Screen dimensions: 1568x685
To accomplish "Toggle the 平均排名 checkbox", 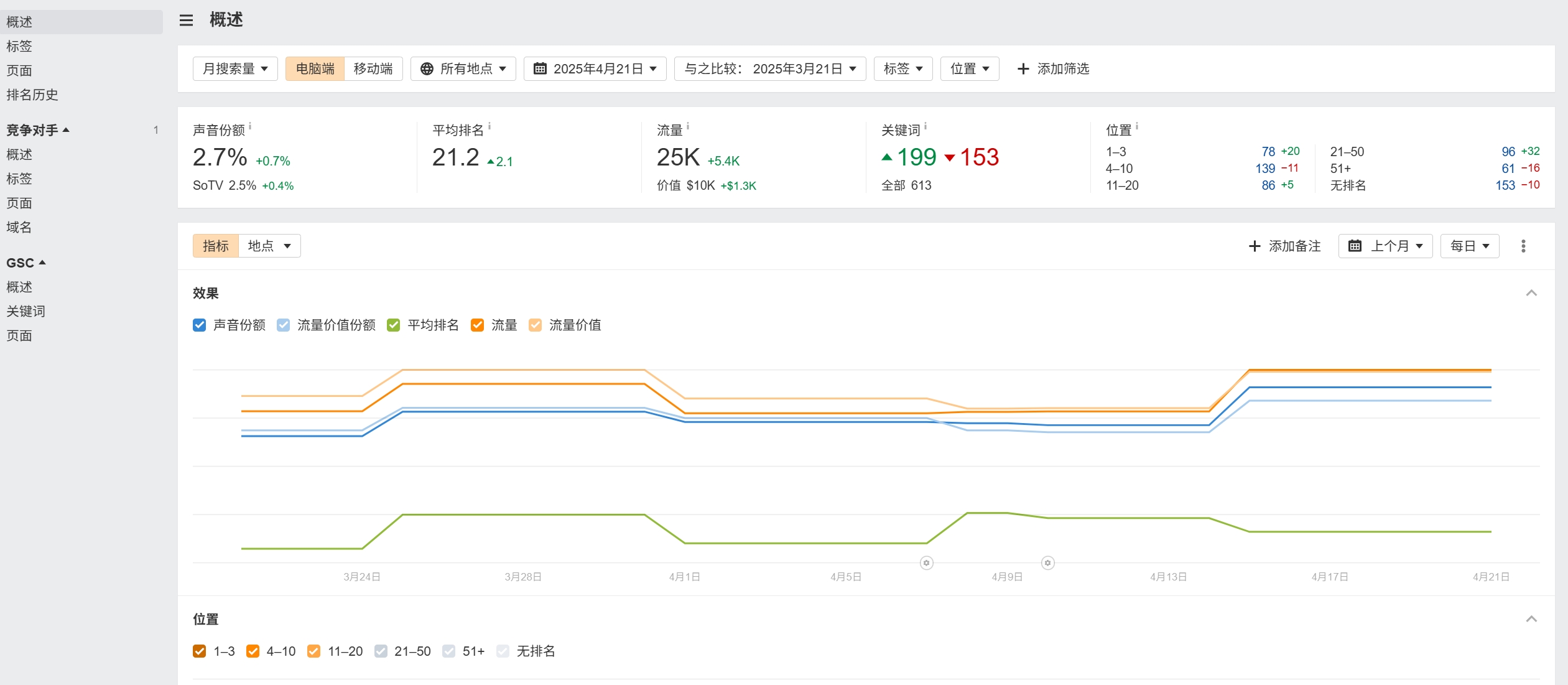I will click(x=393, y=325).
